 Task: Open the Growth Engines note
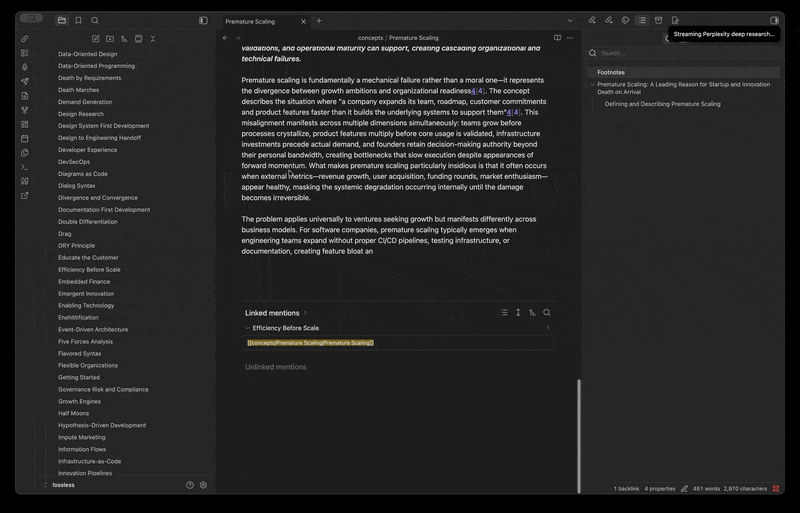point(79,401)
